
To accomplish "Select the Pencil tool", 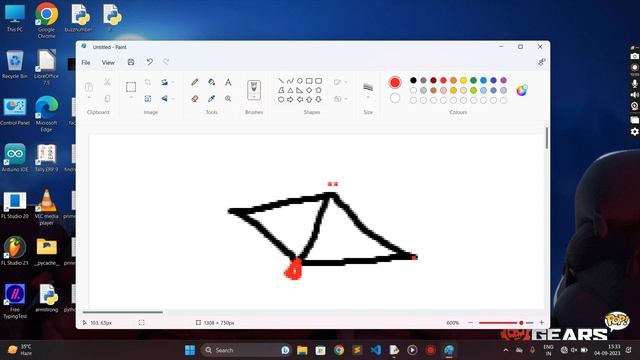I will point(195,82).
